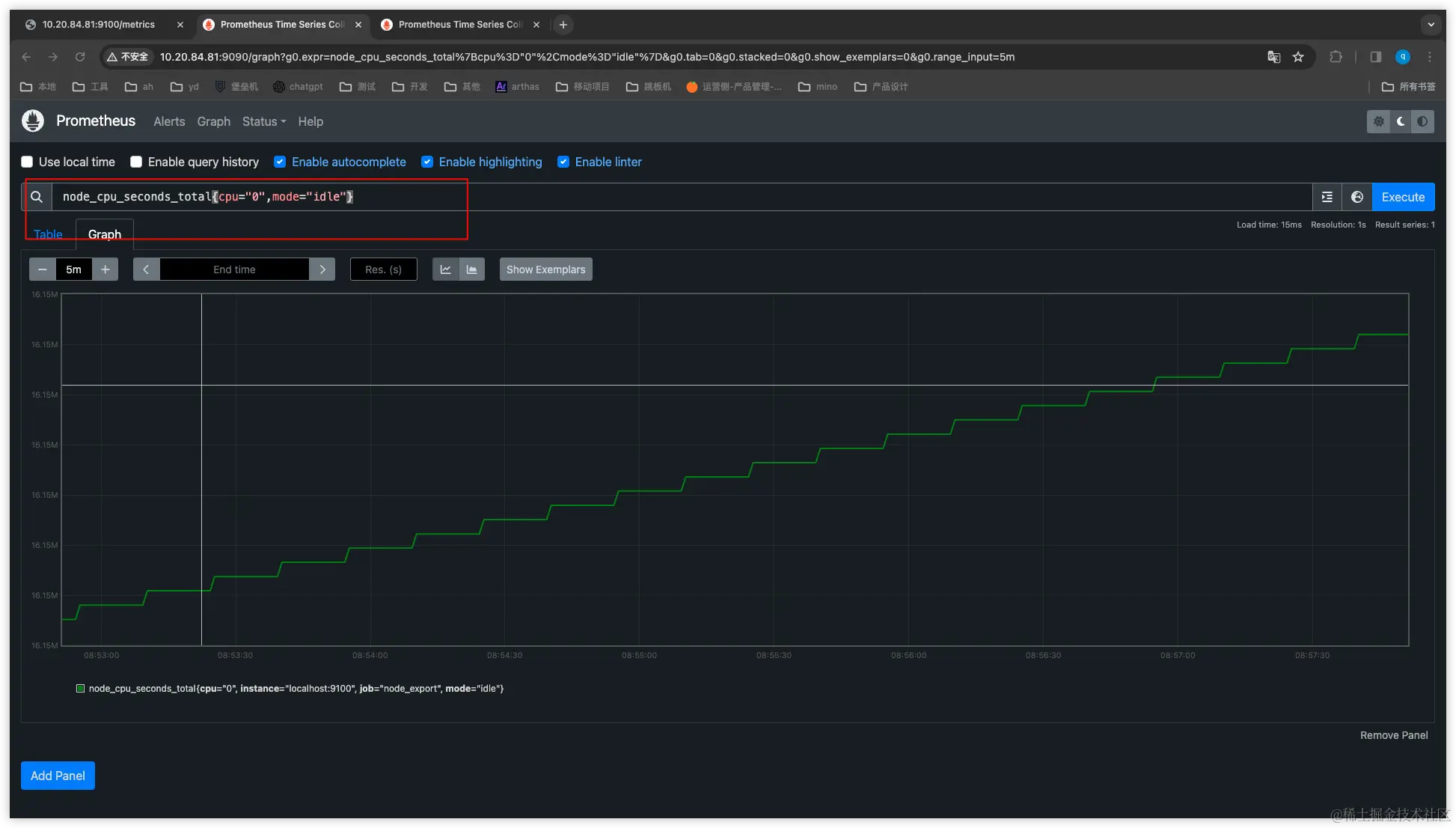Image resolution: width=1456 pixels, height=828 pixels.
Task: Open the Alerts menu item
Action: pyautogui.click(x=169, y=121)
